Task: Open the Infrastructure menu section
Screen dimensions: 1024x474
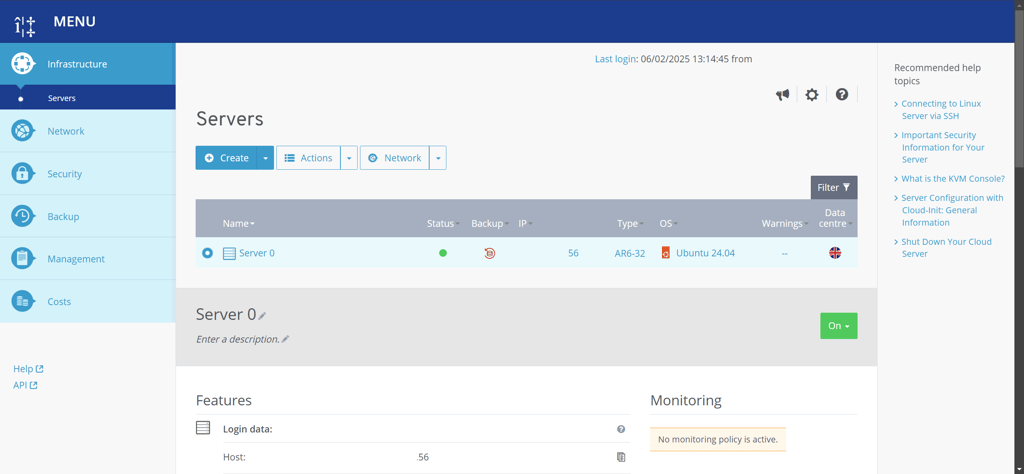Action: tap(88, 64)
